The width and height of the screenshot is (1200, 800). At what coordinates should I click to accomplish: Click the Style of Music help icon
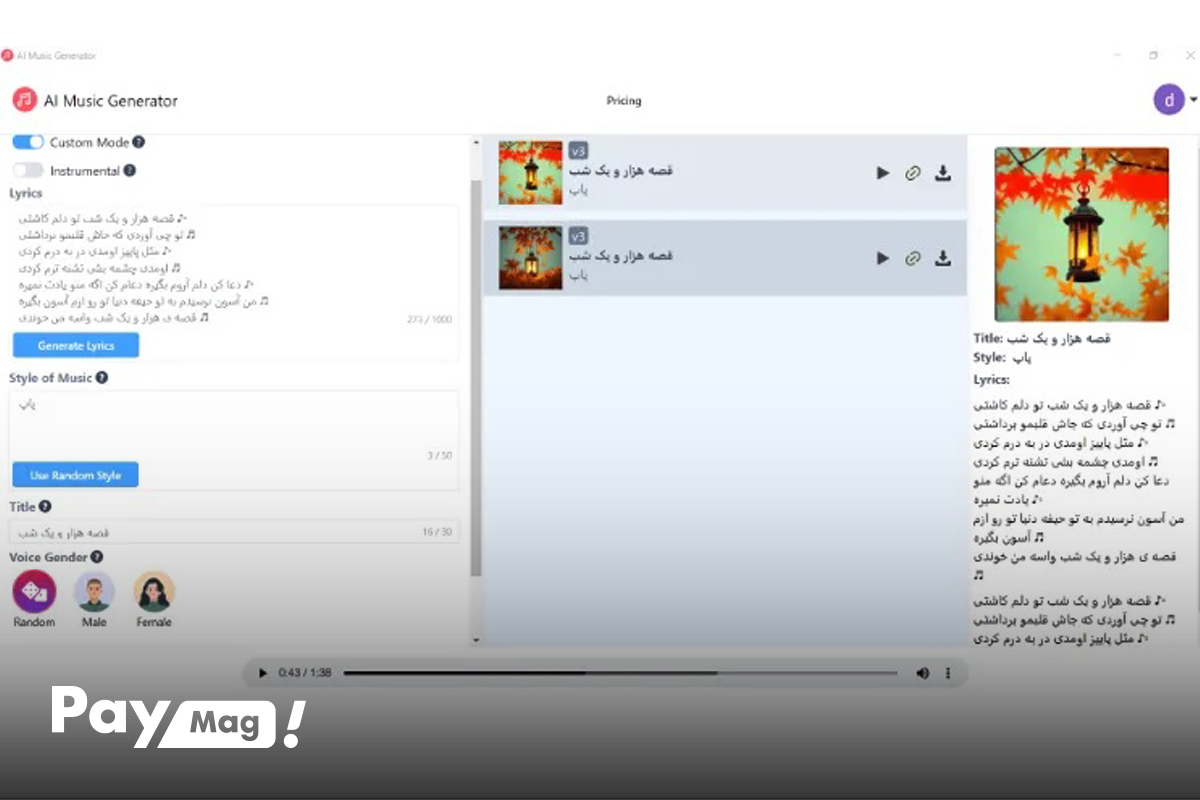pyautogui.click(x=102, y=378)
